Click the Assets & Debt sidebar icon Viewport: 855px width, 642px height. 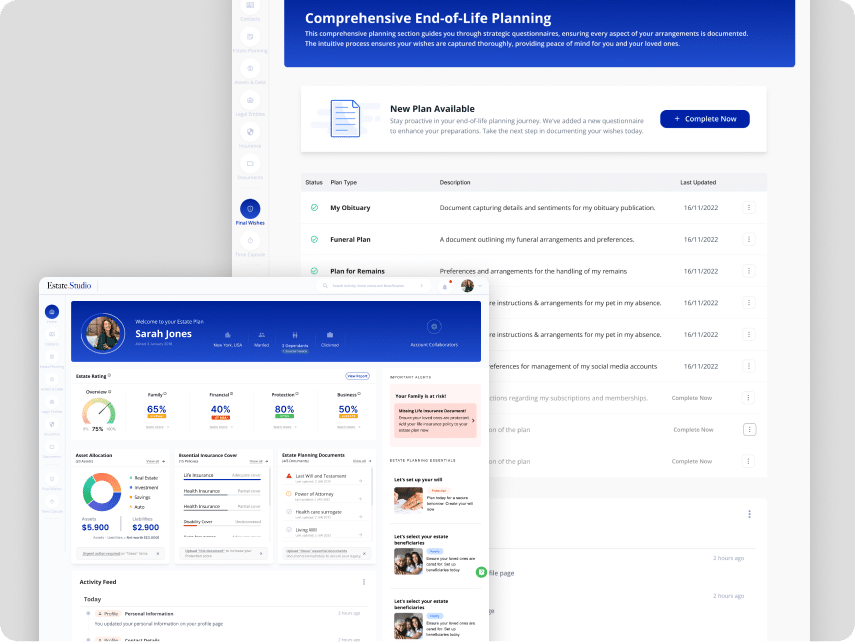[x=250, y=69]
